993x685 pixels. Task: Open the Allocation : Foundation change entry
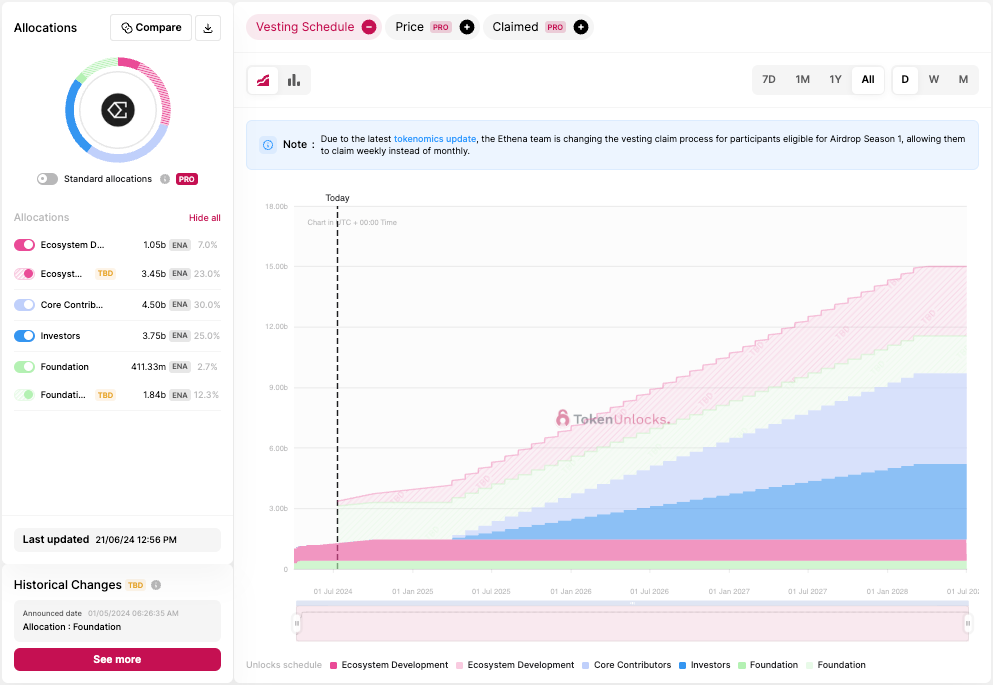(117, 621)
